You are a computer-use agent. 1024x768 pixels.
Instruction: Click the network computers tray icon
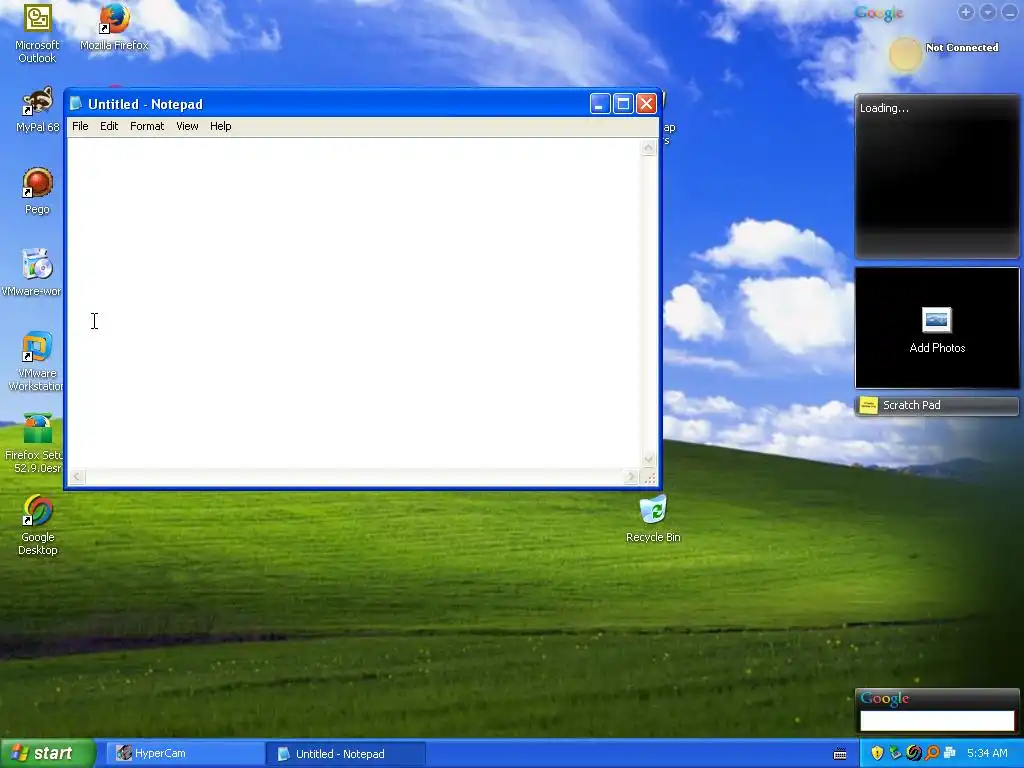tap(950, 754)
